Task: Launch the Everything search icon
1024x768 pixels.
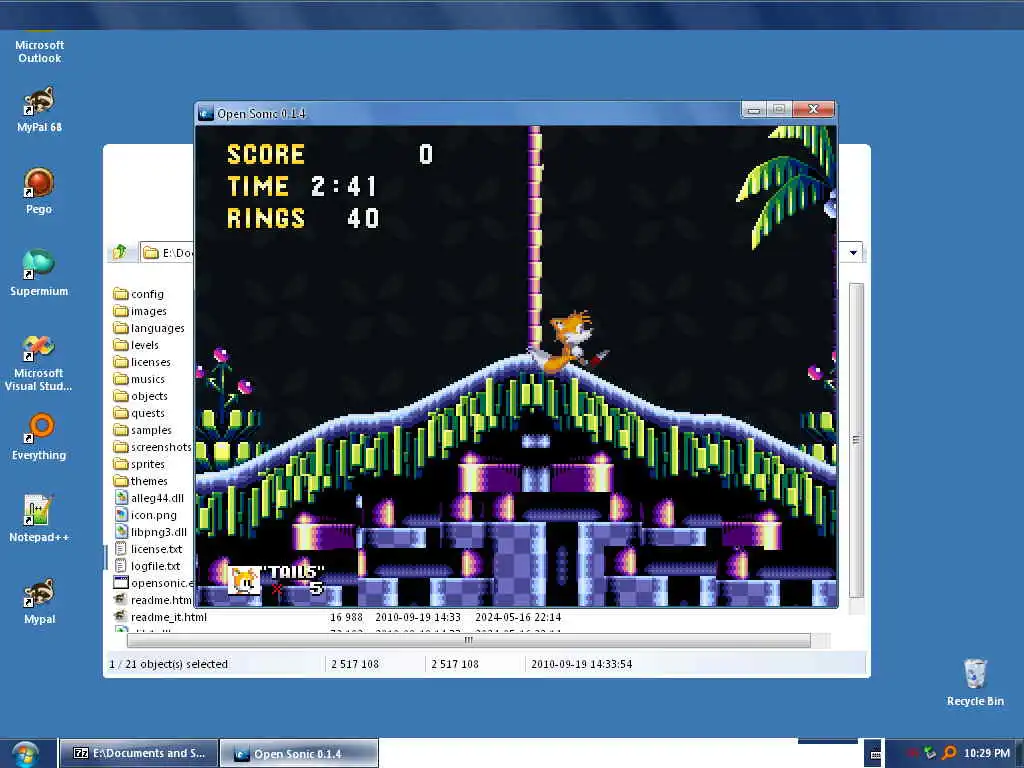Action: 39,437
